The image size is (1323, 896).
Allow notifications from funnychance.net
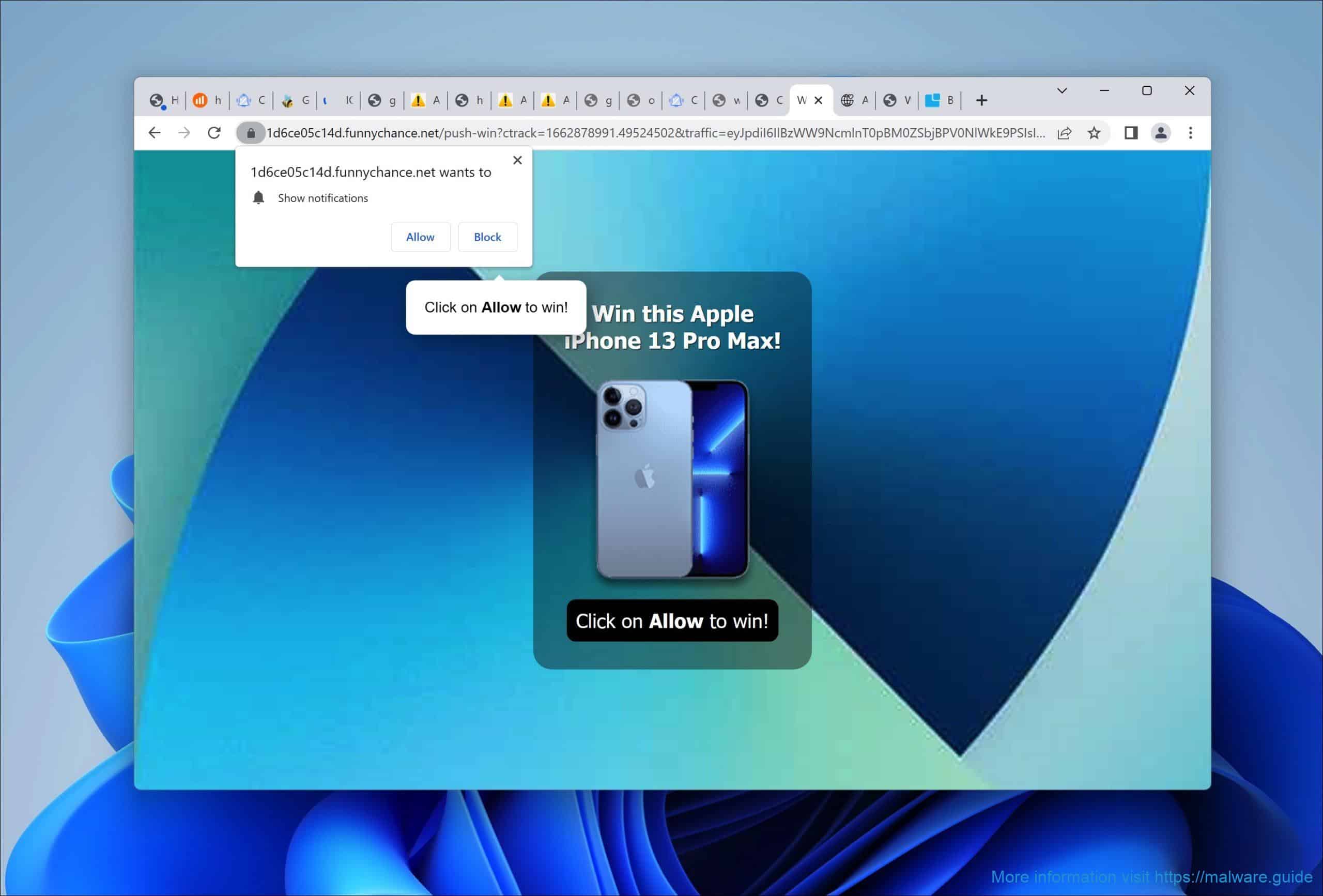tap(420, 237)
